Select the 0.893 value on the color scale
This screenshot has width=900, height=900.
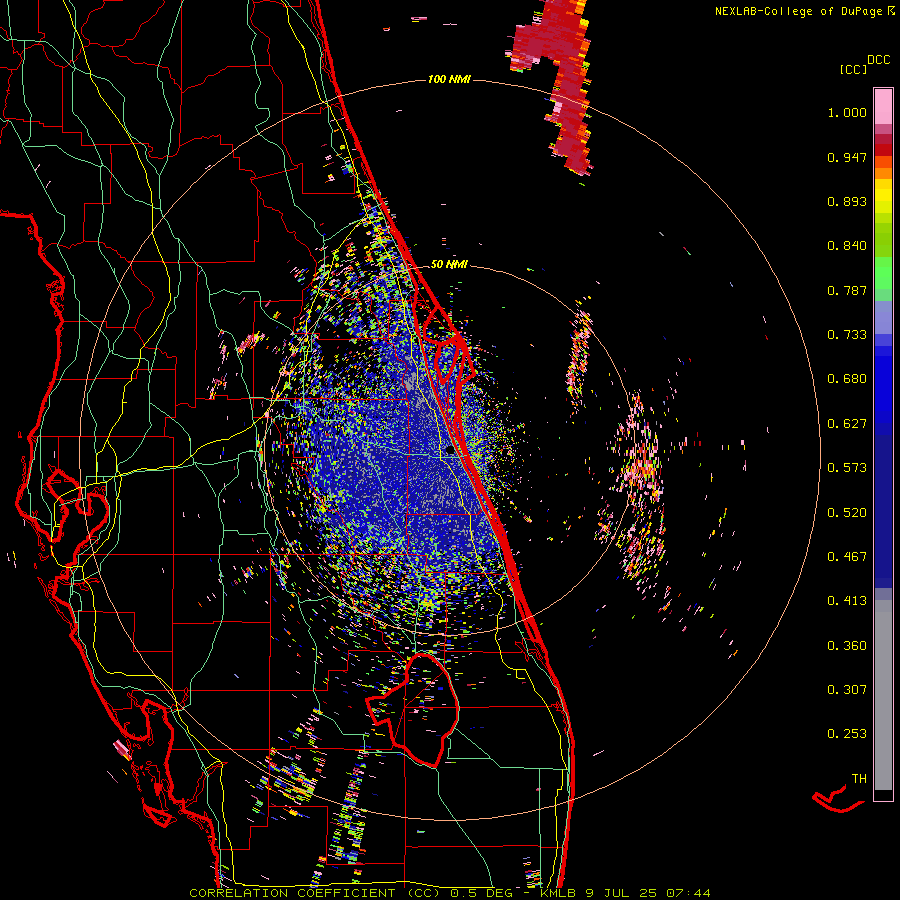coord(847,201)
